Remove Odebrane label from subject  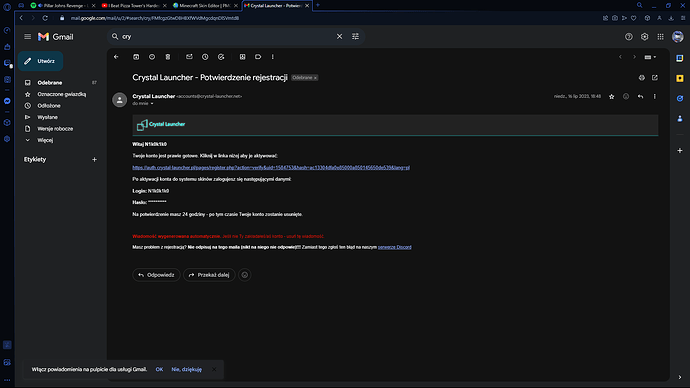[315, 78]
